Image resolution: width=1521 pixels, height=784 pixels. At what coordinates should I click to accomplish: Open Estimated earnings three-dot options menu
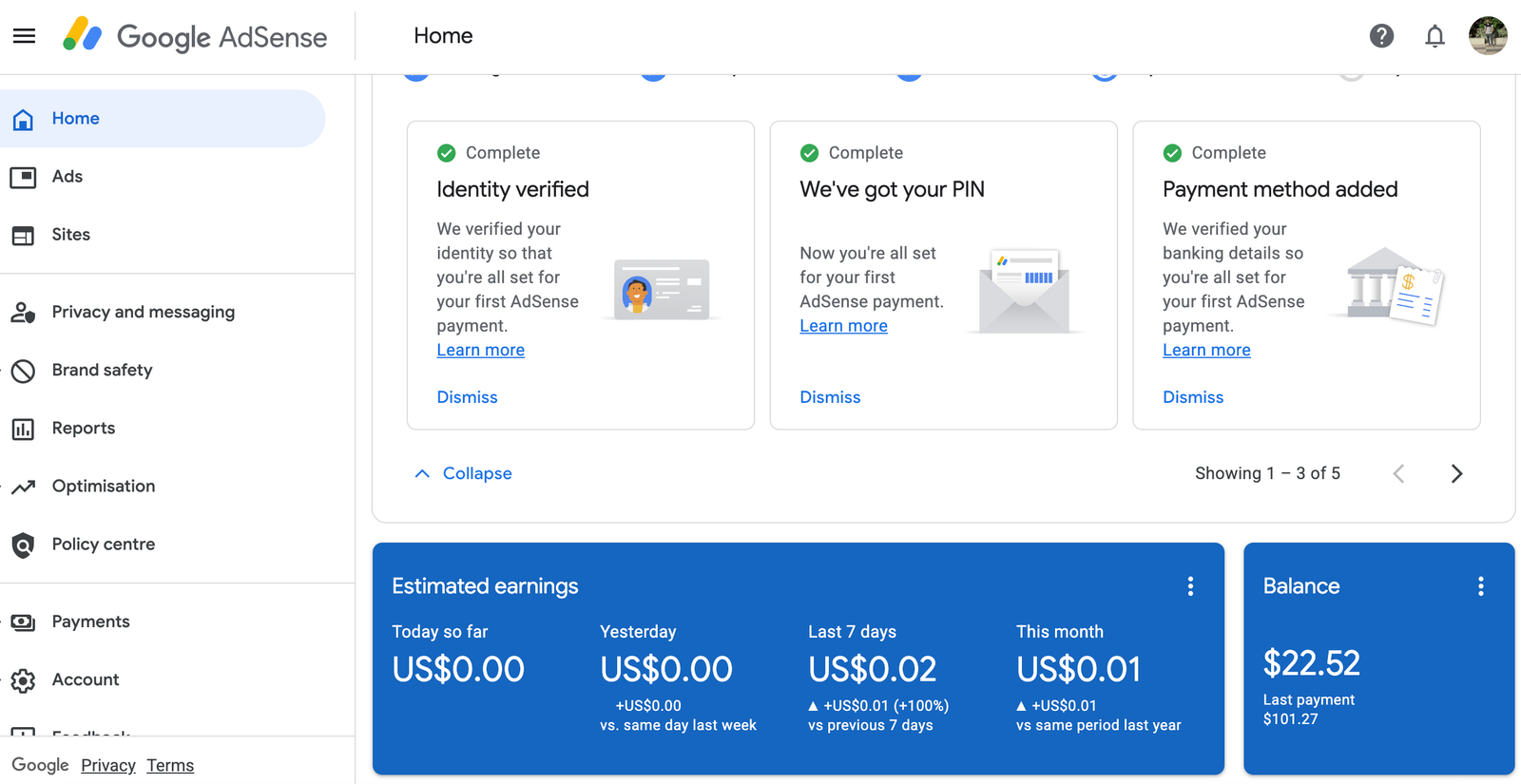coord(1190,586)
